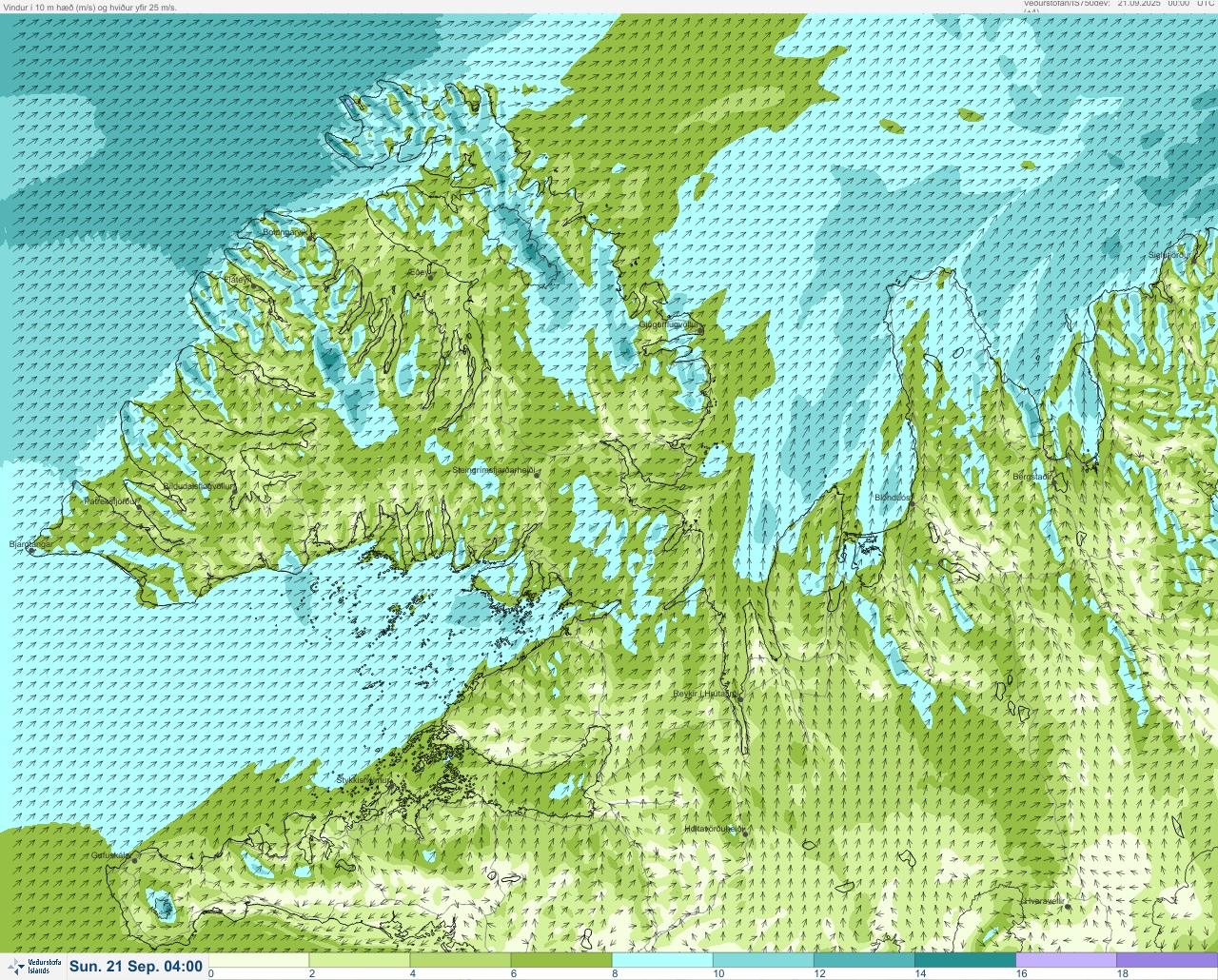
Task: Click the legend swatch for 10–12 m/s
Action: point(763,960)
